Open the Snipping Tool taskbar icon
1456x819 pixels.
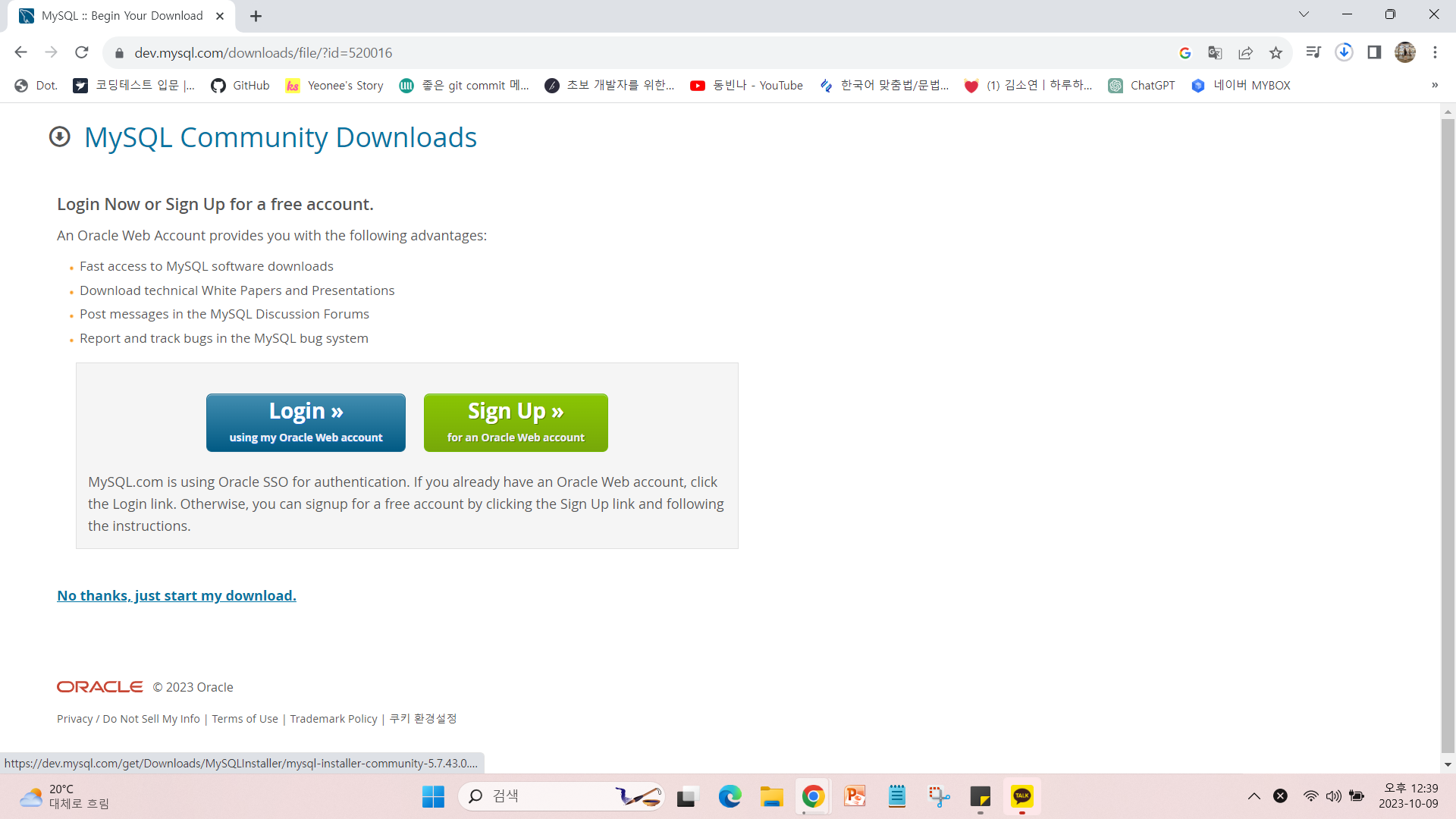coord(939,796)
